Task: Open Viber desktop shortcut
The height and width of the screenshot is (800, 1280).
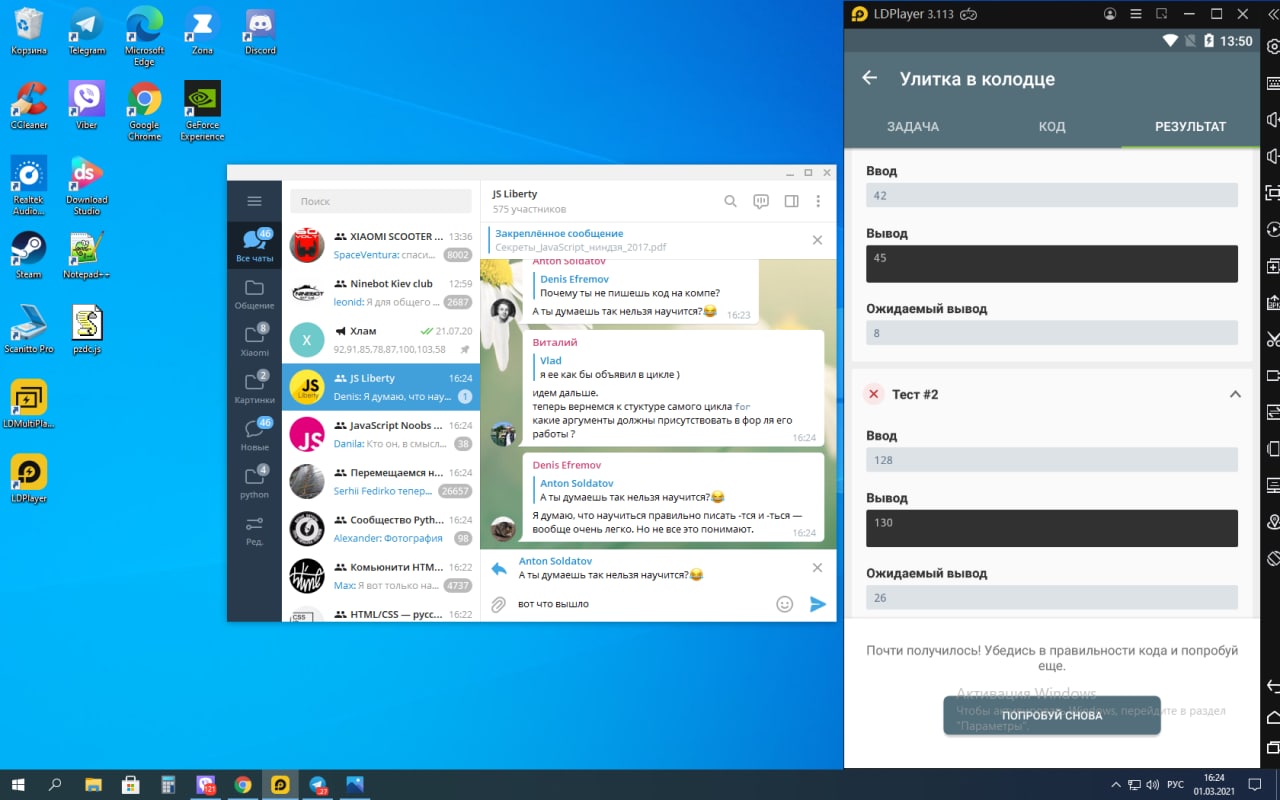Action: tap(87, 106)
